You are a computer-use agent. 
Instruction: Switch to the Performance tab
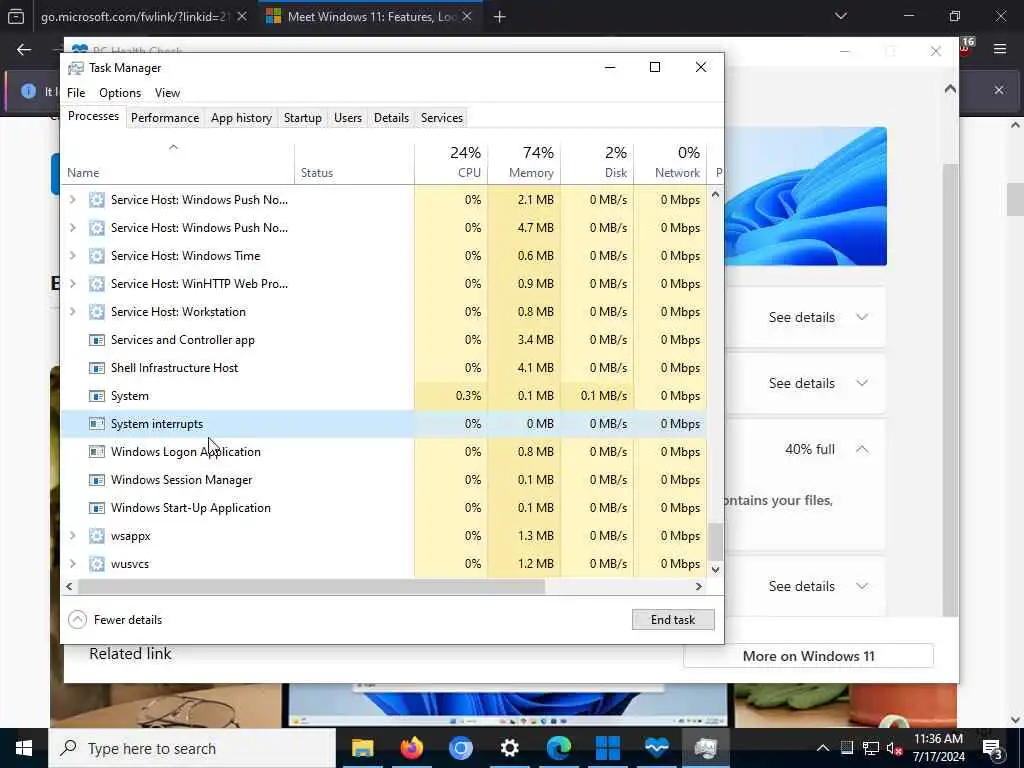point(165,118)
